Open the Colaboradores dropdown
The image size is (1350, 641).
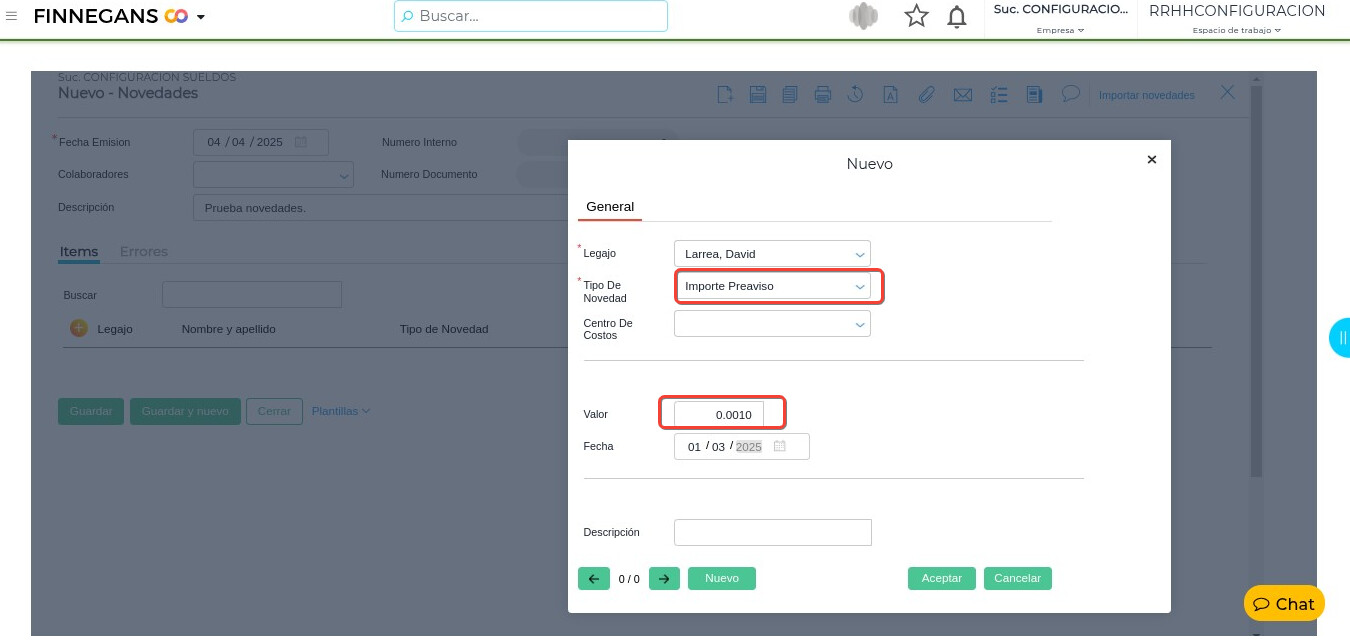(273, 174)
